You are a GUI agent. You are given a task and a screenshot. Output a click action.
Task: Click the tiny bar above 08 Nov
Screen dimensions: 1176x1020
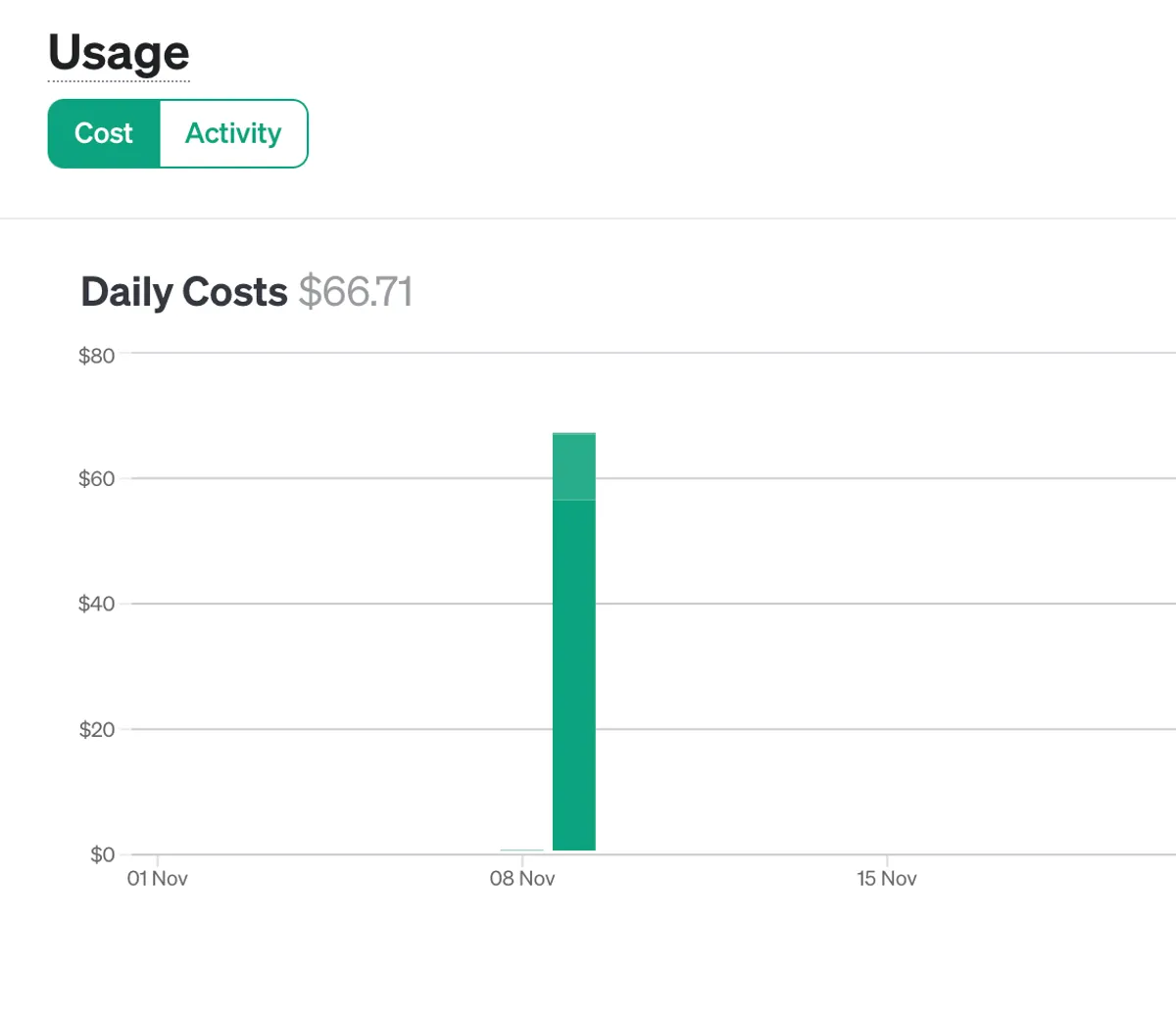click(x=521, y=850)
